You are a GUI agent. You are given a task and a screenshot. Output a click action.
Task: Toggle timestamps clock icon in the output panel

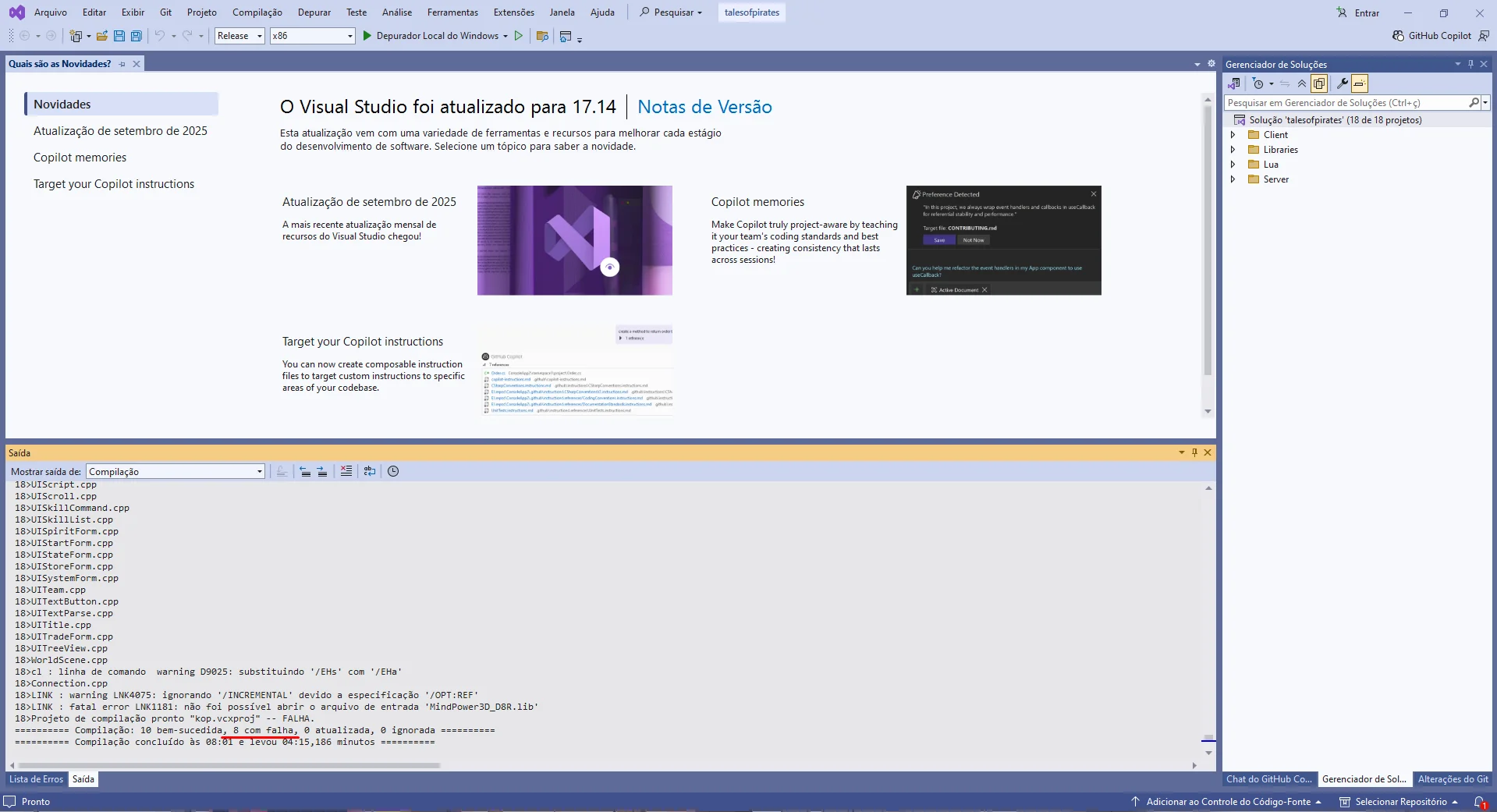[x=393, y=471]
